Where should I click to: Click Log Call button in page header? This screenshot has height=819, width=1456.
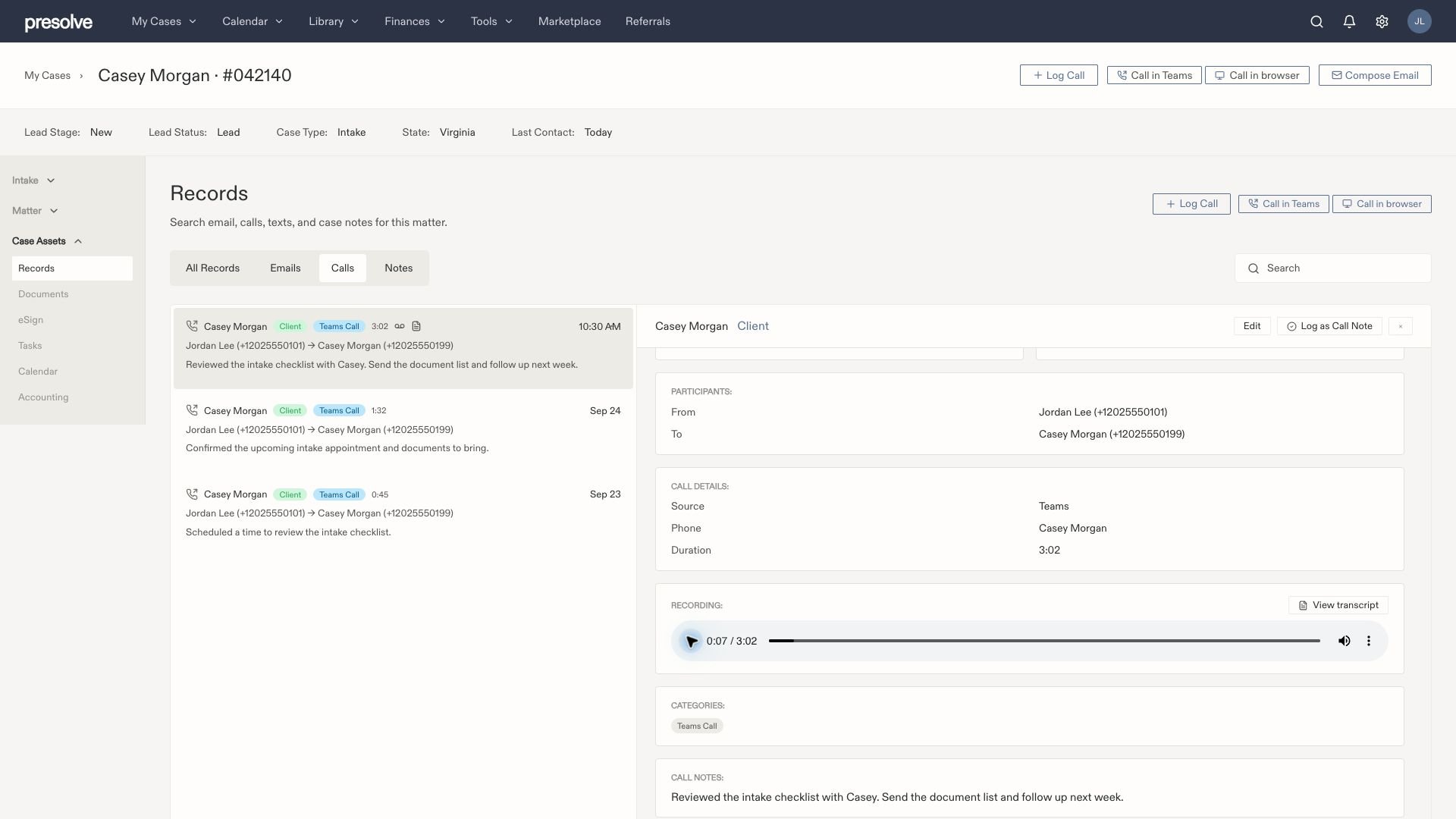(x=1058, y=75)
